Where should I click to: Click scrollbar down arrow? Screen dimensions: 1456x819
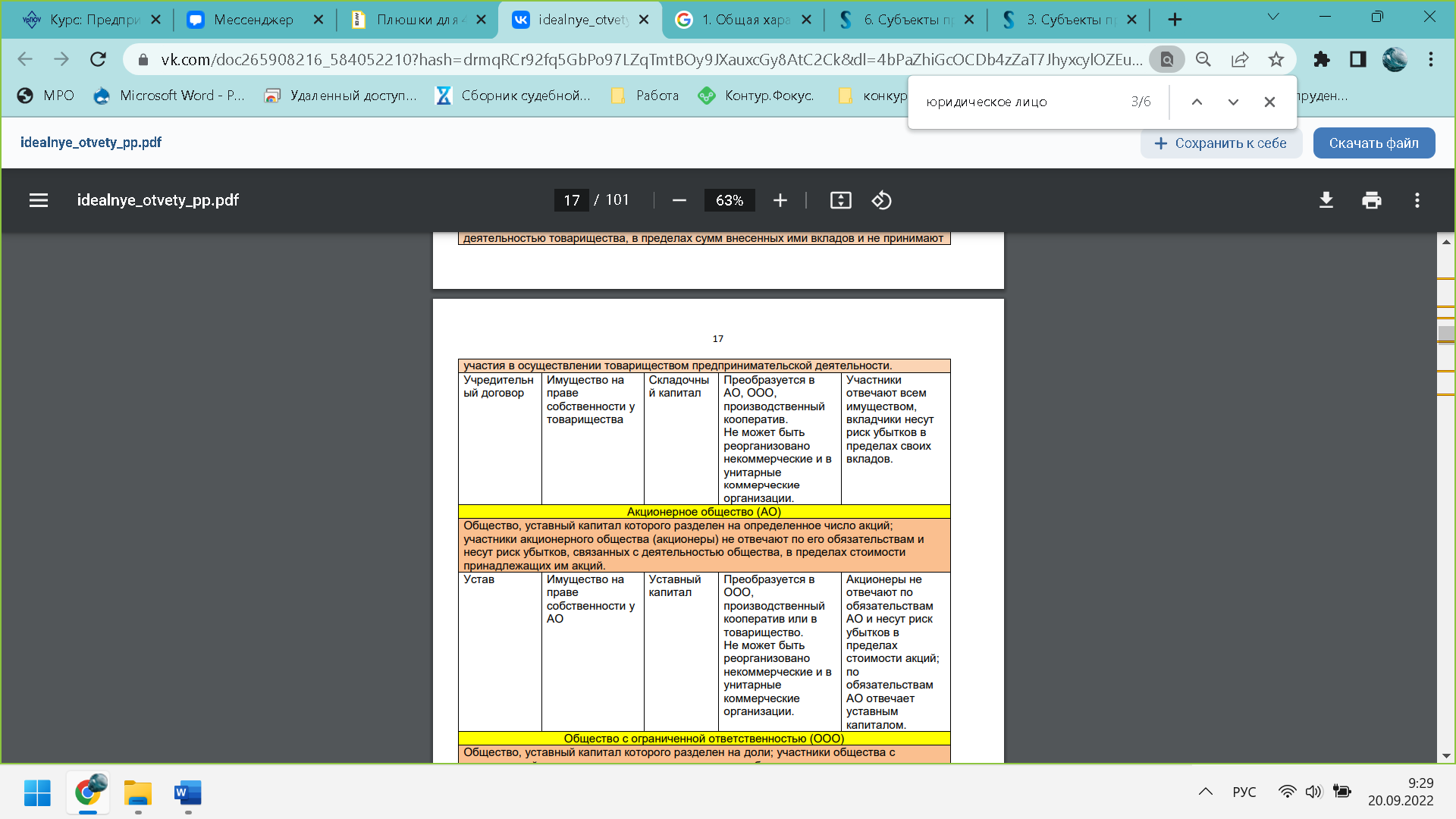tap(1446, 756)
